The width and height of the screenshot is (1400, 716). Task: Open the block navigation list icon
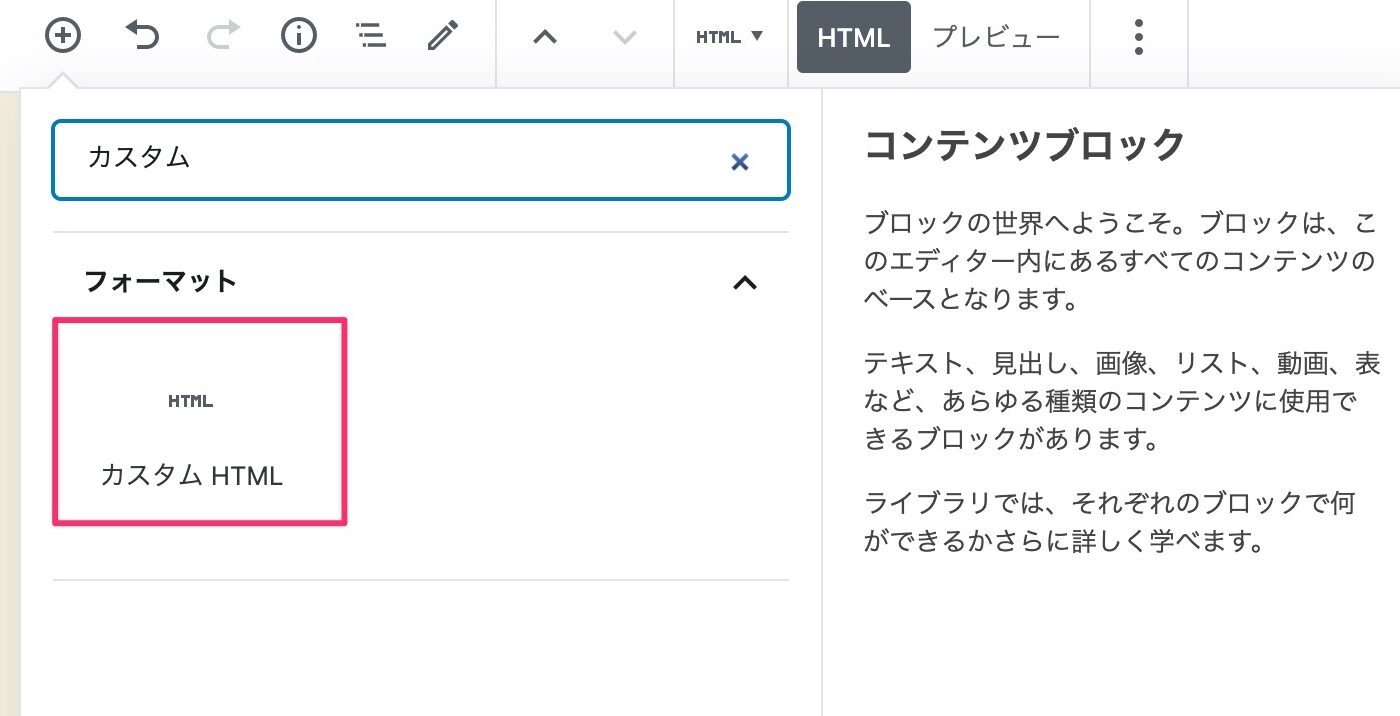[371, 37]
